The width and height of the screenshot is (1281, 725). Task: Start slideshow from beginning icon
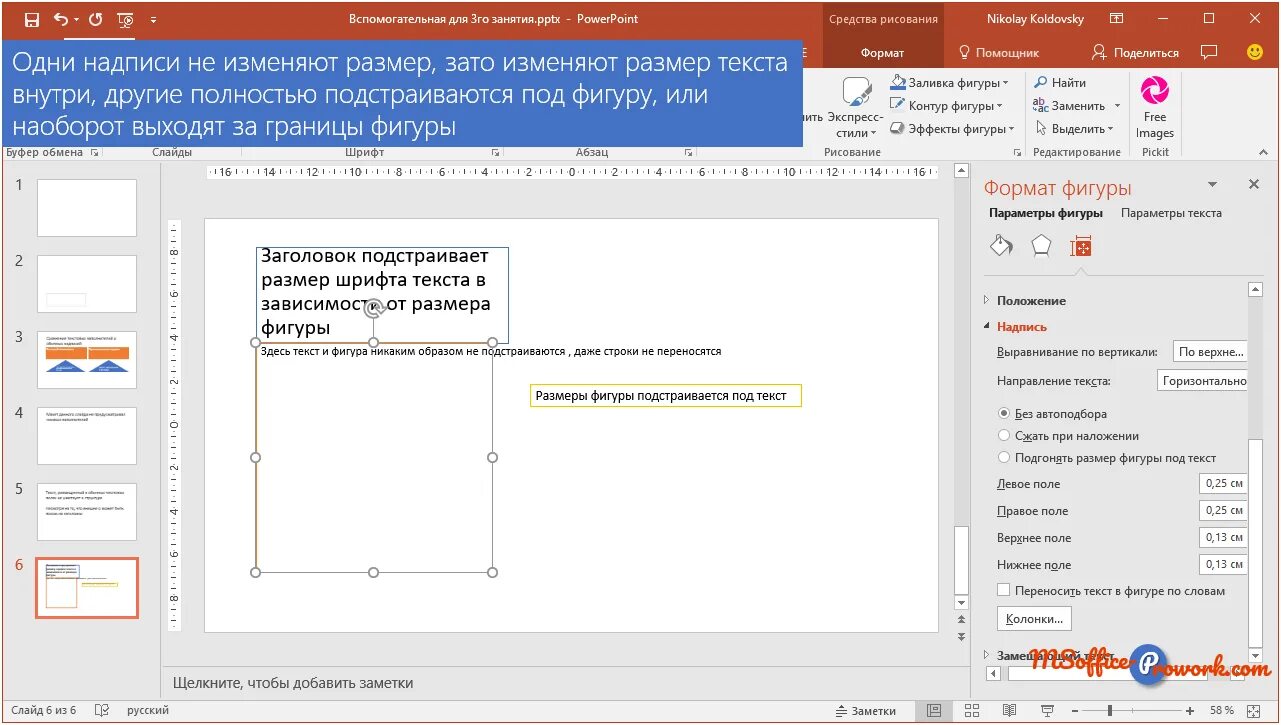[126, 19]
